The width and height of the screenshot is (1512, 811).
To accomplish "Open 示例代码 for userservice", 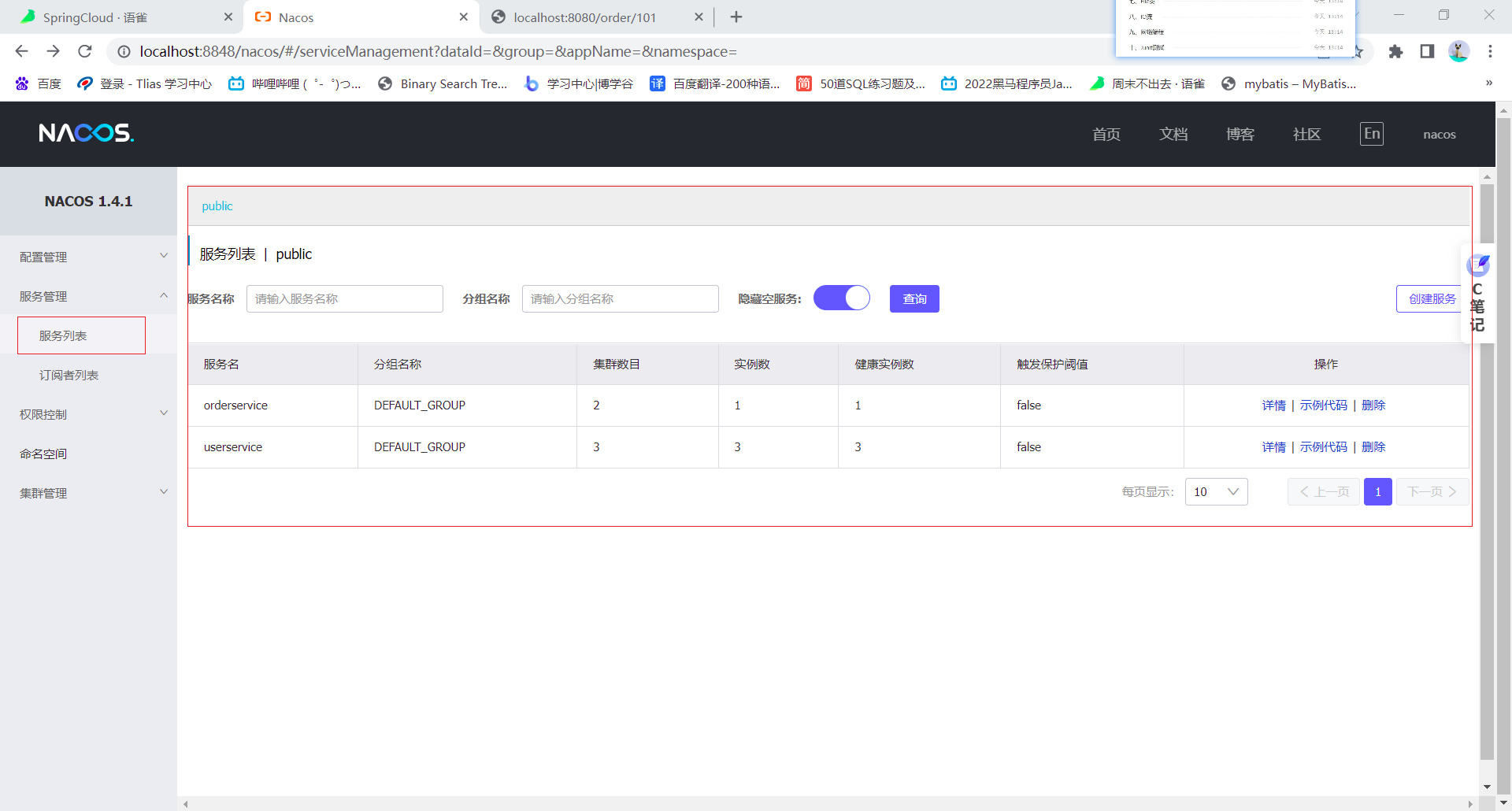I will click(1324, 446).
